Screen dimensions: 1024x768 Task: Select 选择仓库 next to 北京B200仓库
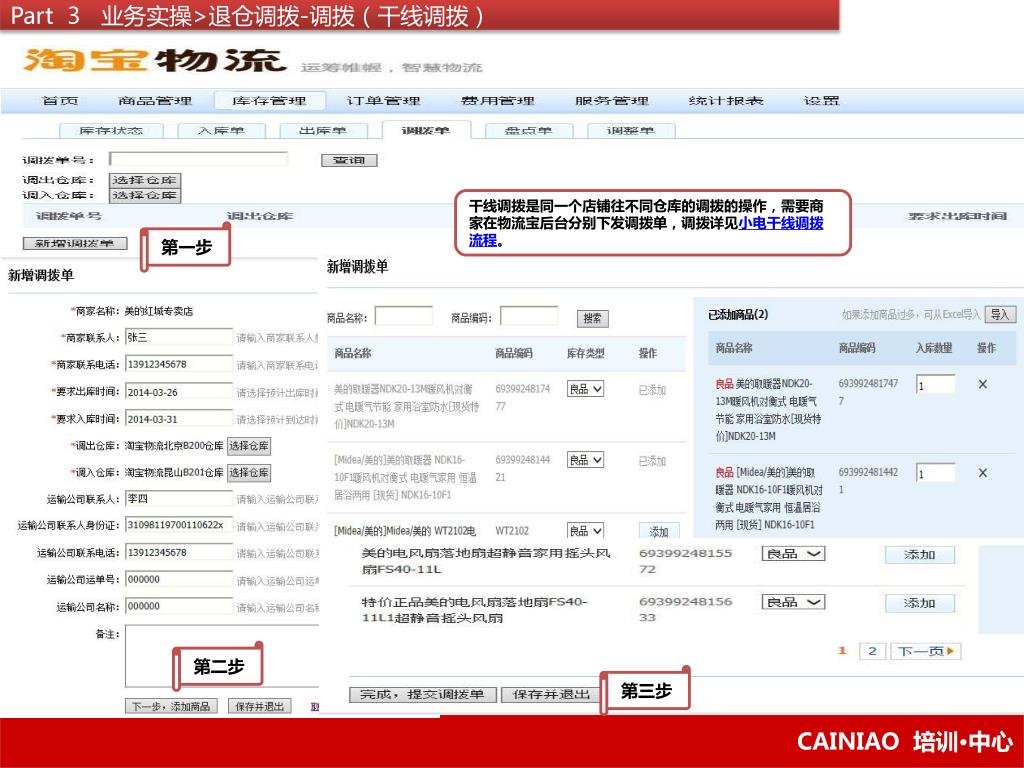point(249,446)
